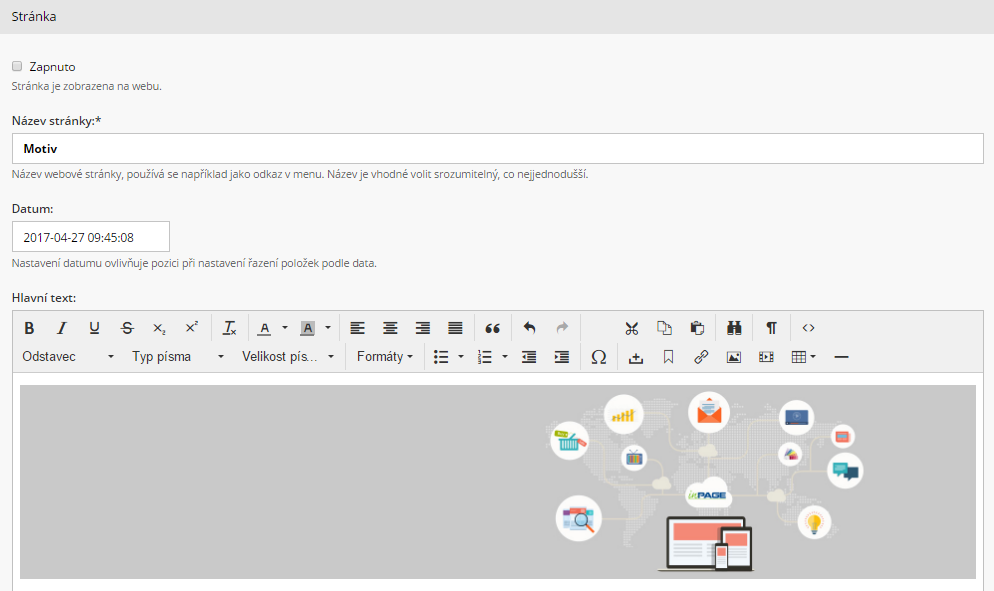The image size is (994, 591).
Task: Insert special character Omega symbol
Action: click(x=598, y=357)
